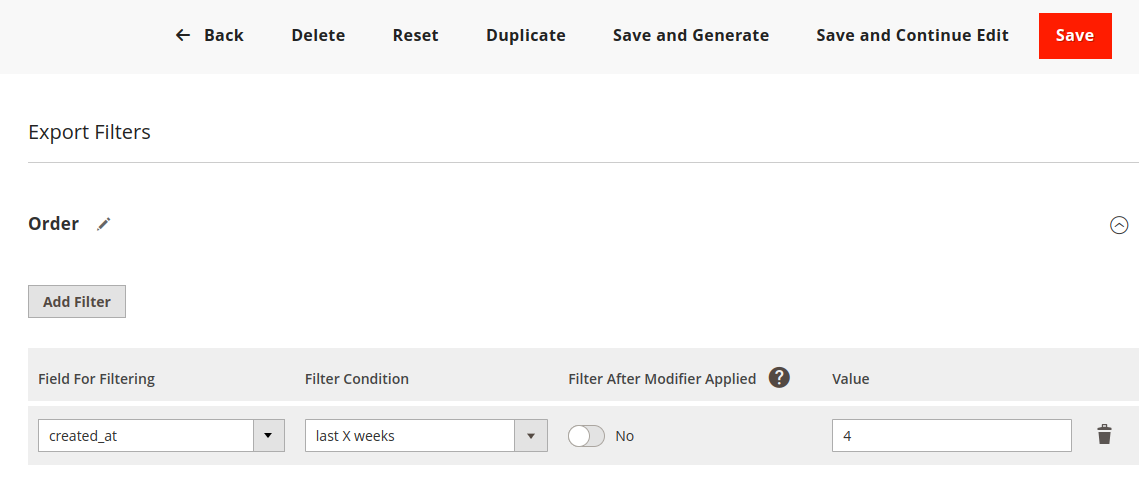Click Duplicate in the action bar

[x=526, y=36]
